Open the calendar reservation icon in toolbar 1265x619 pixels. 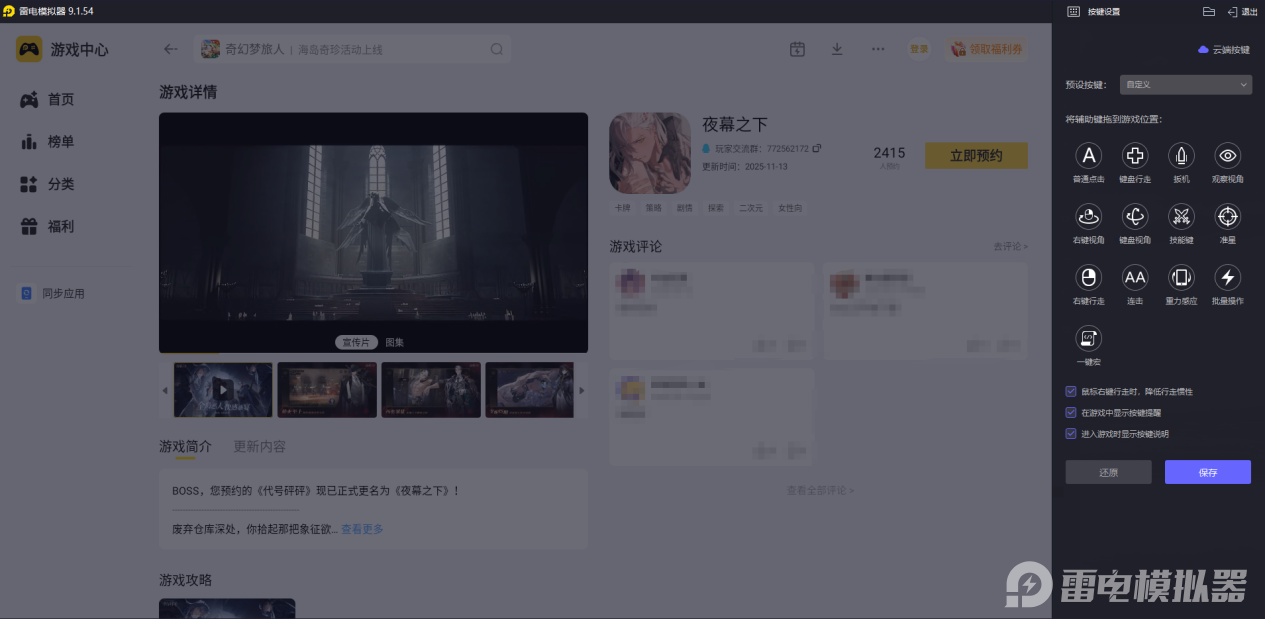[x=797, y=49]
